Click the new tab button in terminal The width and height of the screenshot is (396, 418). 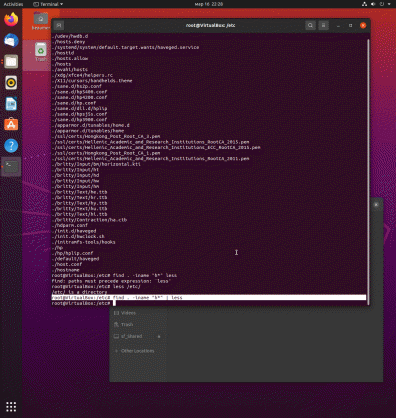59,25
